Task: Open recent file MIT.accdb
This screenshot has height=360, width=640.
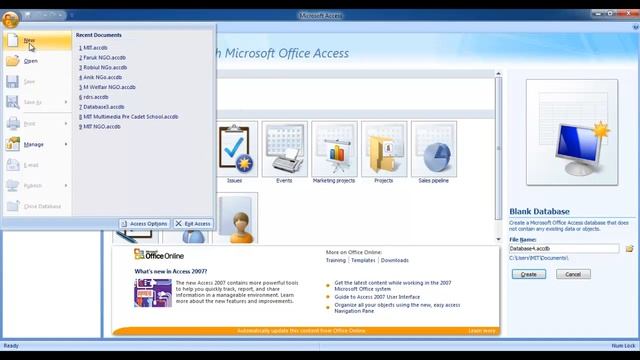Action: click(93, 48)
